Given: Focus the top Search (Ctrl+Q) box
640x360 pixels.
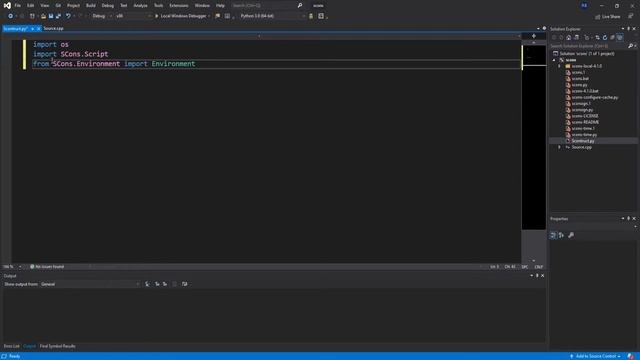Looking at the screenshot, I should coord(267,6).
